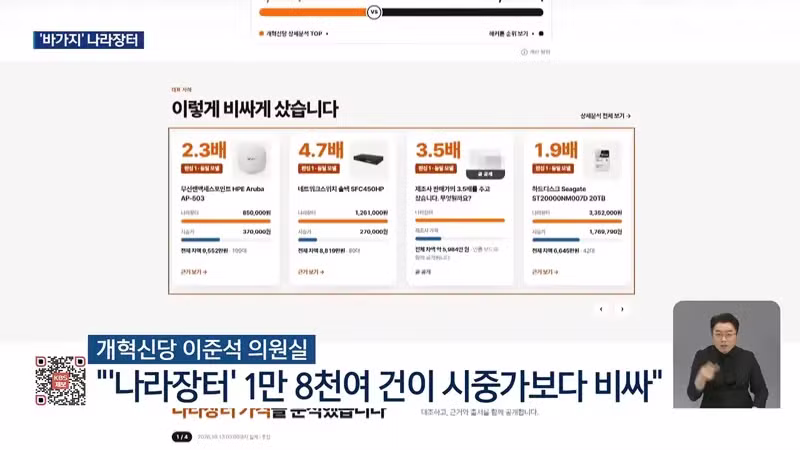This screenshot has height=450, width=800.
Task: Click the 글 공개 badge over blurred image
Action: pos(485,174)
